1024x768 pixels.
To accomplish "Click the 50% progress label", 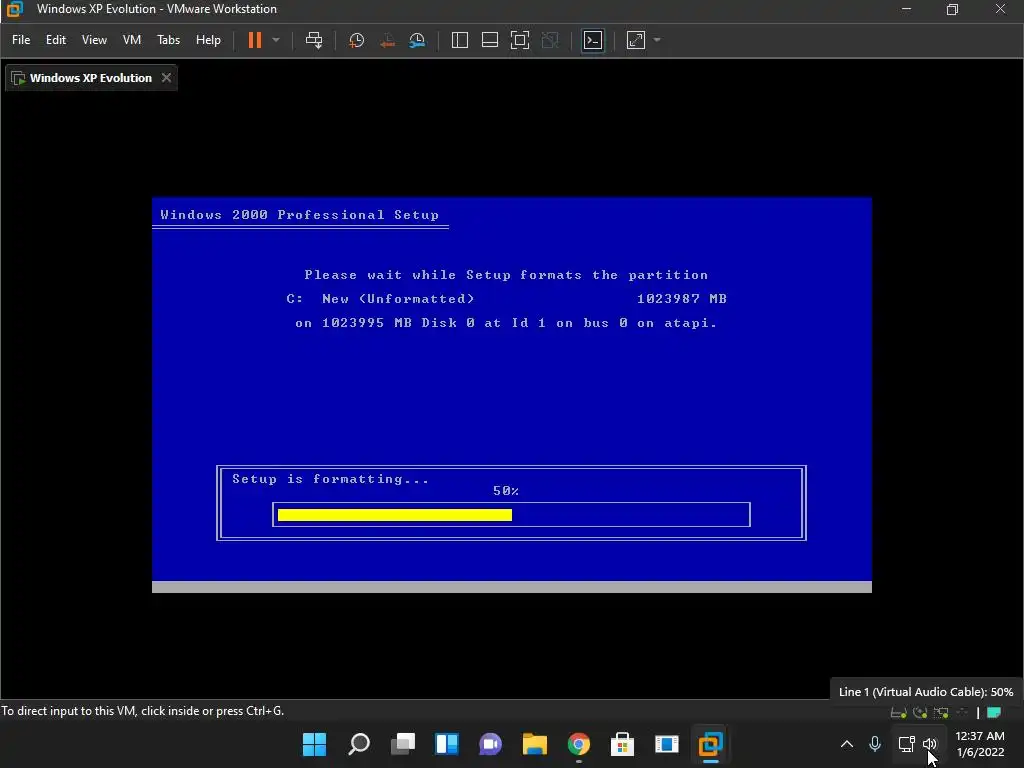I will tap(506, 490).
